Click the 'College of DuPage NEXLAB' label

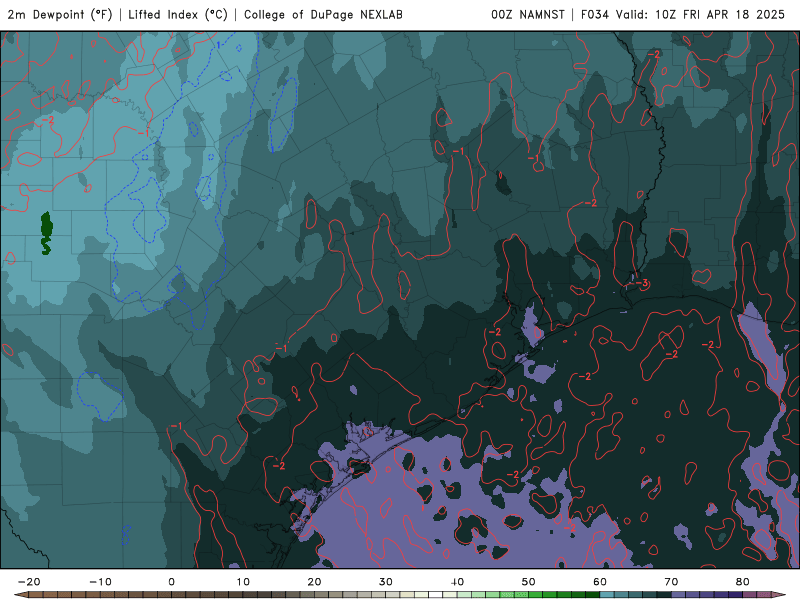point(323,14)
